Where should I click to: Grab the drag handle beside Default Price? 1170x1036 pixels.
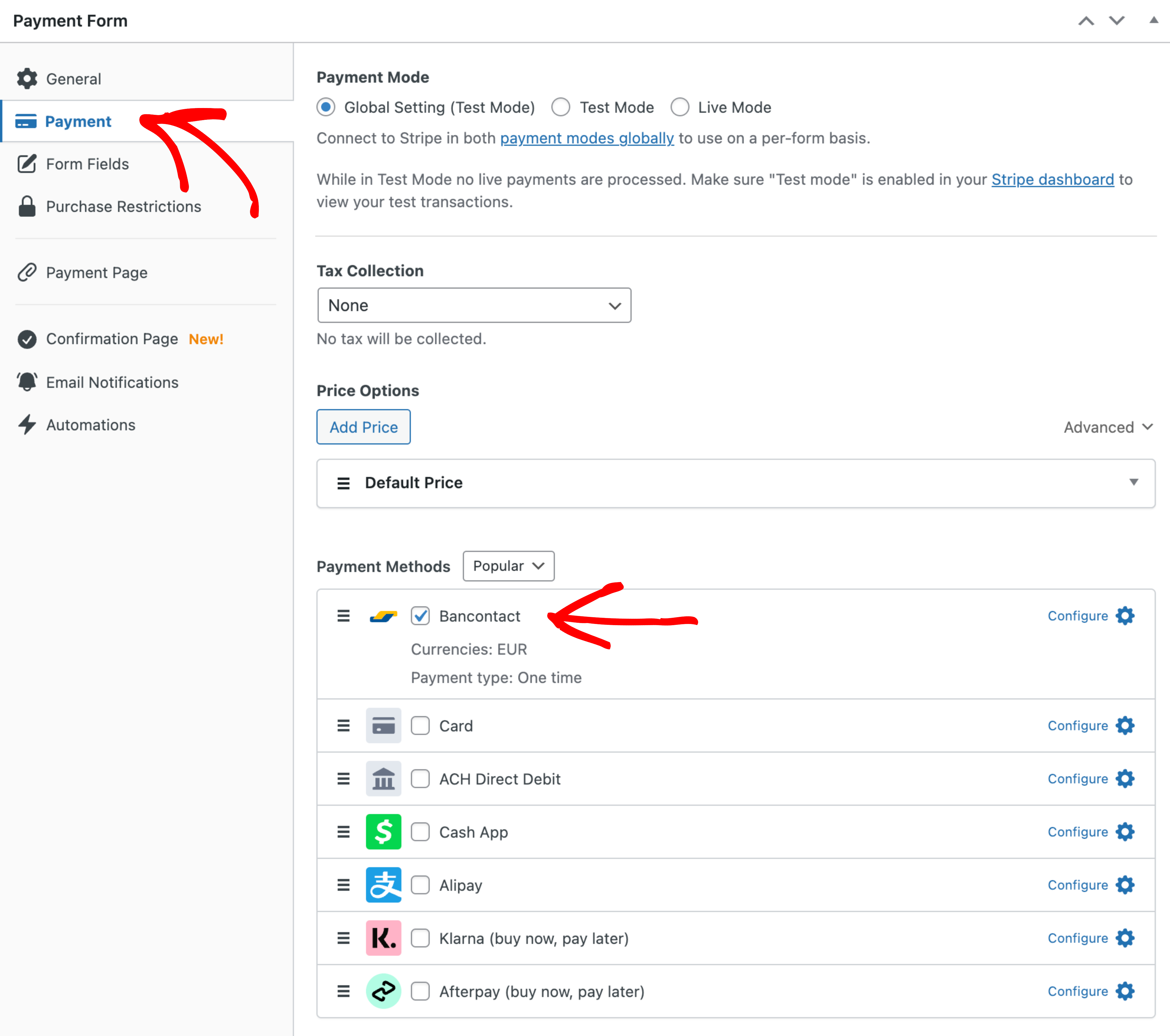[x=344, y=483]
